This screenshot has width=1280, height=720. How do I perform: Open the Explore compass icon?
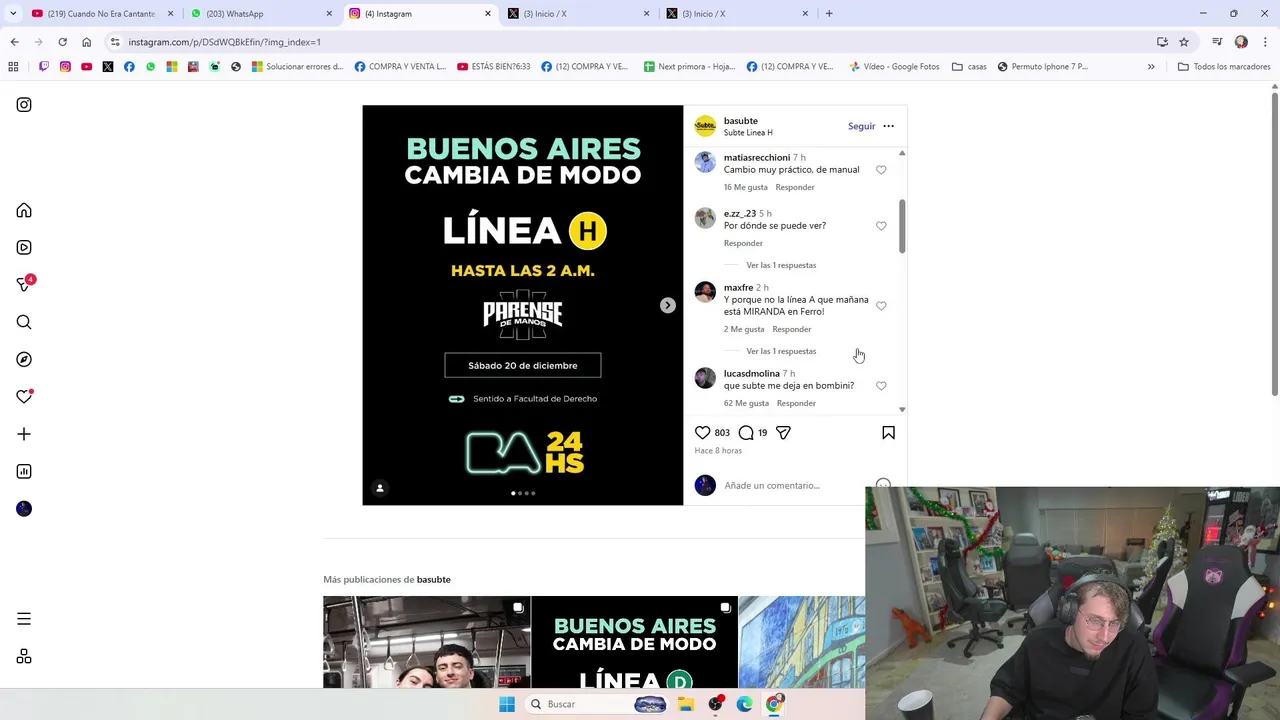24,359
